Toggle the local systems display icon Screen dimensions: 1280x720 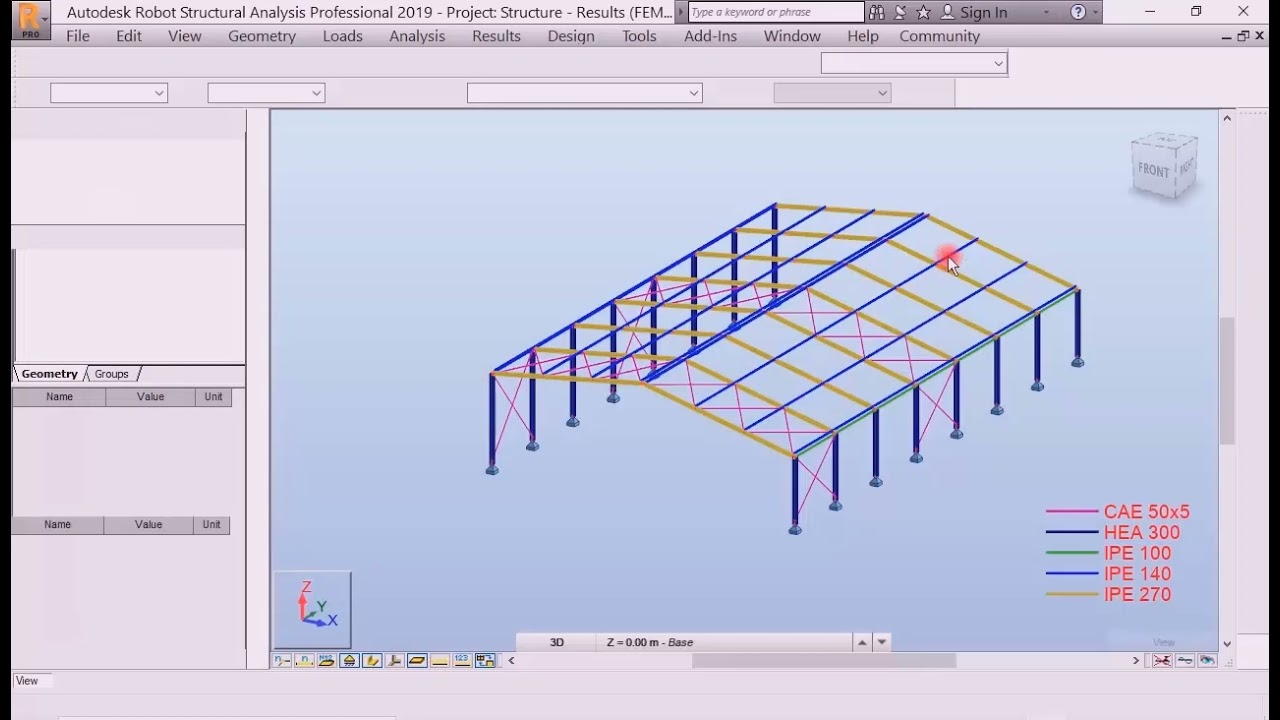pyautogui.click(x=395, y=660)
